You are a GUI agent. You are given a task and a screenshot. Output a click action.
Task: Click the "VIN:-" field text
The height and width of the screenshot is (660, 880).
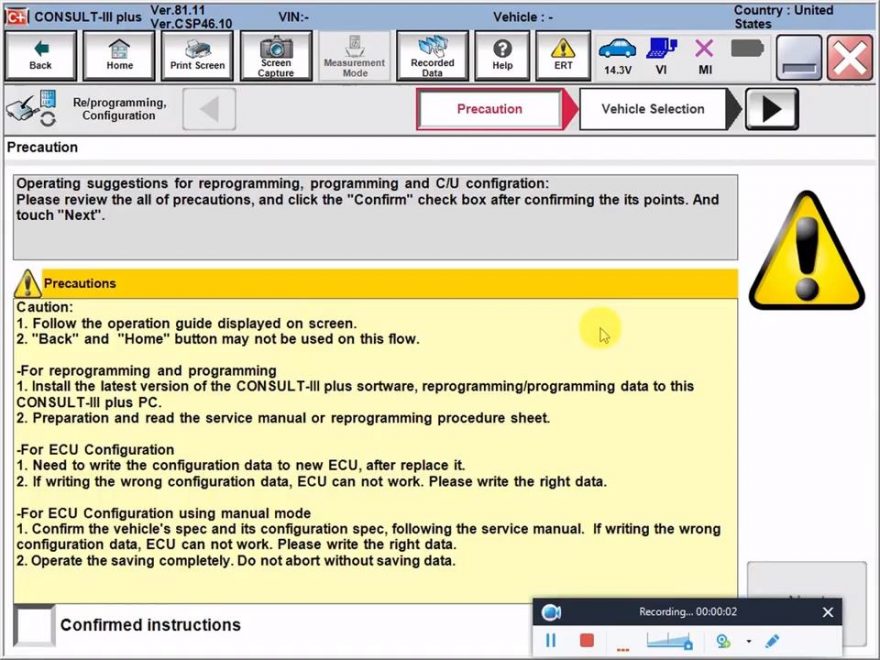(x=294, y=17)
